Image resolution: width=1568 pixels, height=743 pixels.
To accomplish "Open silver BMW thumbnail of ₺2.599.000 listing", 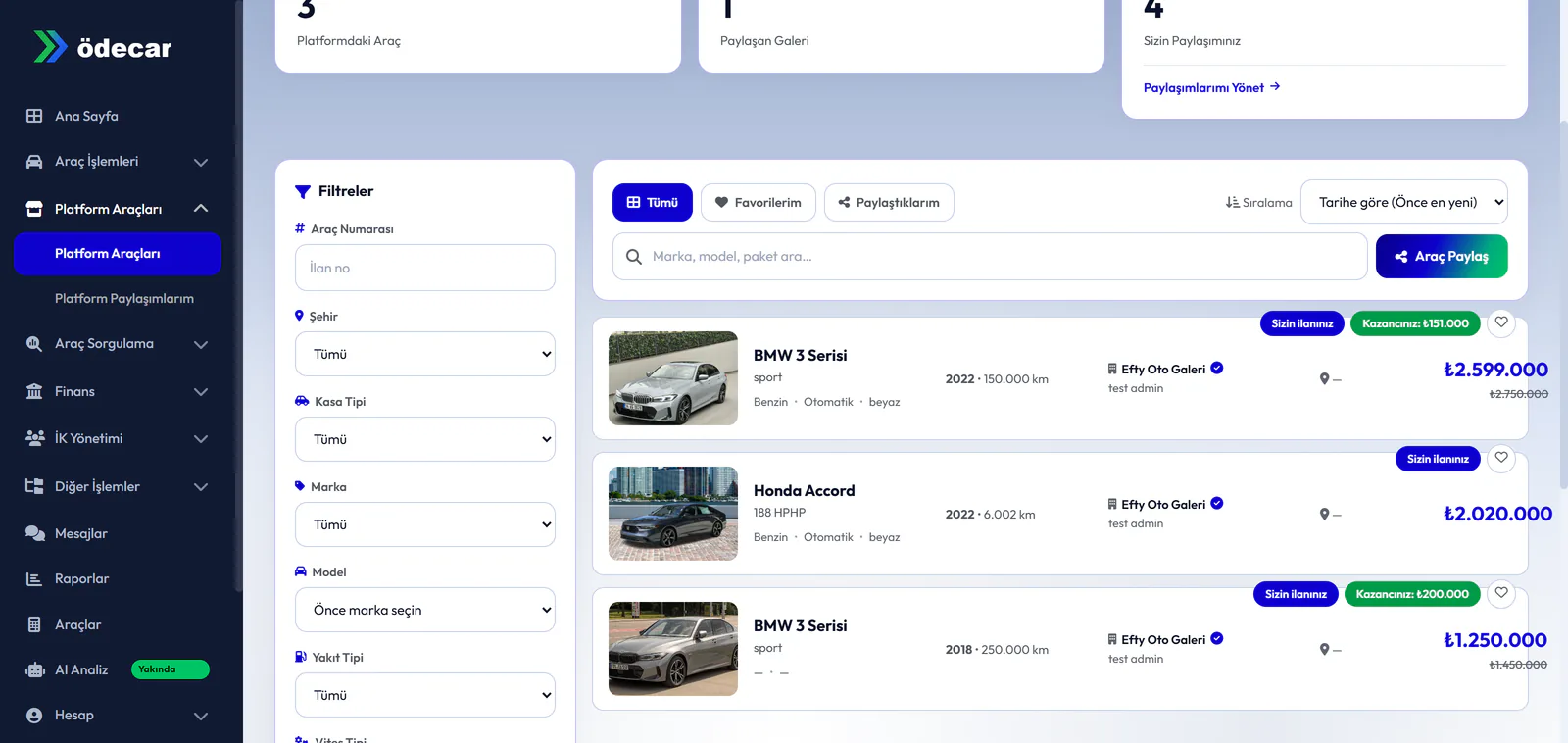I will coord(673,378).
